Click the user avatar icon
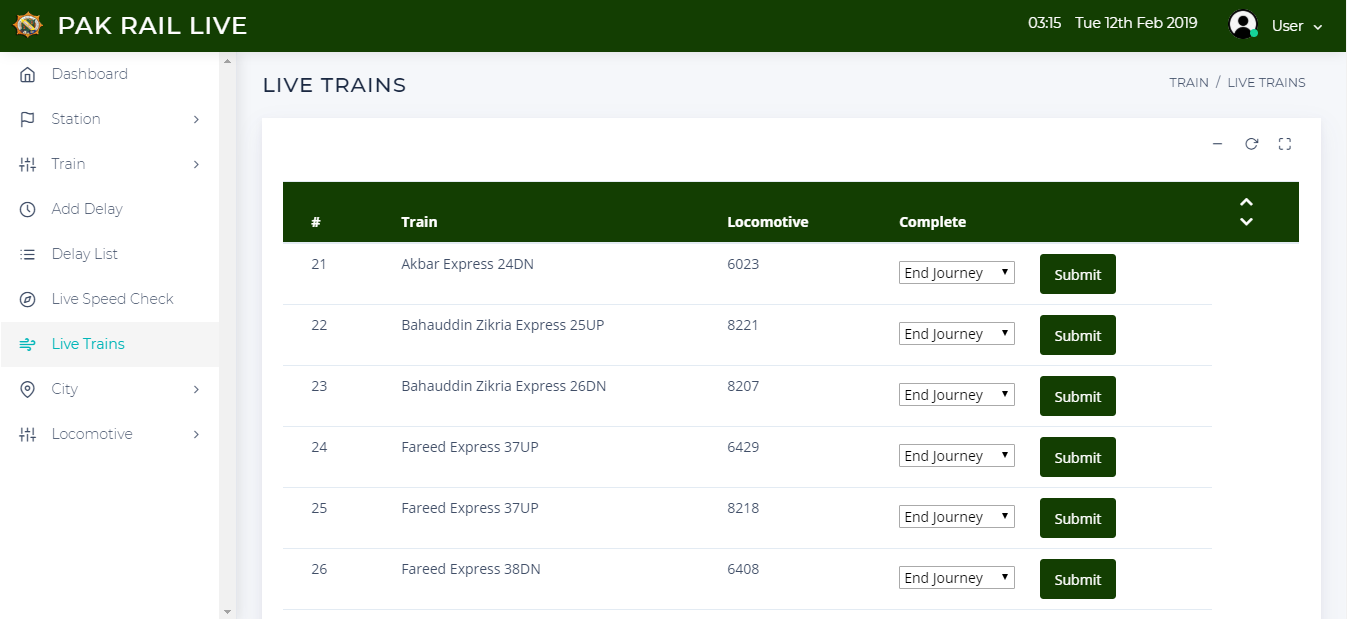This screenshot has width=1347, height=619. tap(1242, 25)
